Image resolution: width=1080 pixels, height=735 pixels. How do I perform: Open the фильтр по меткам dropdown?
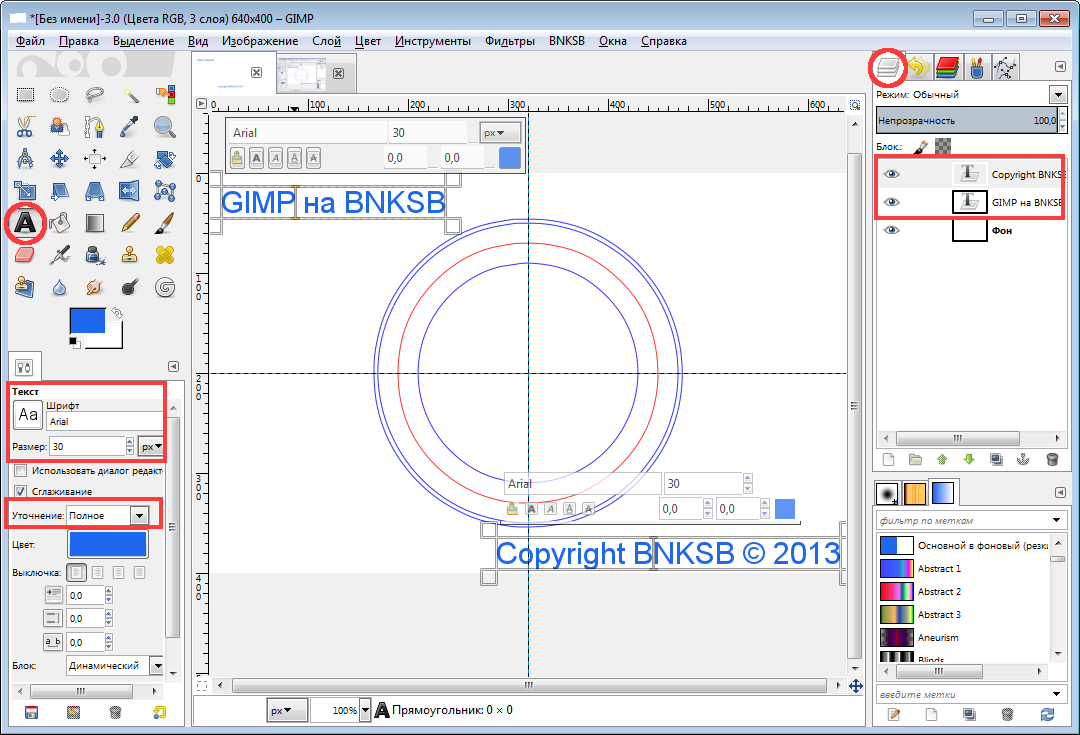coord(1057,520)
